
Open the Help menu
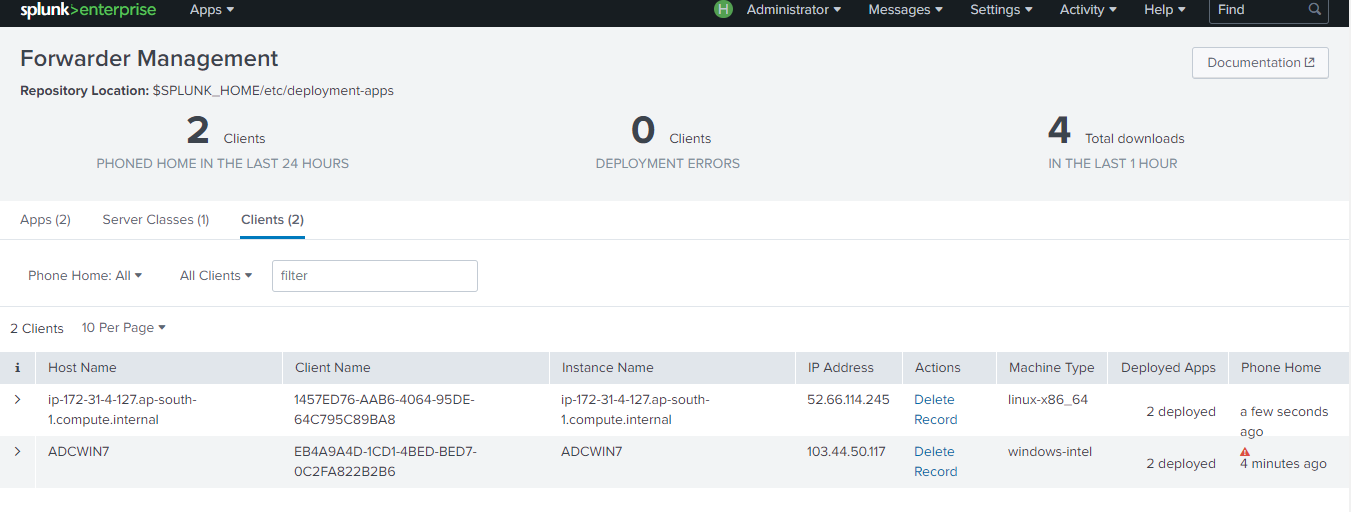1165,10
